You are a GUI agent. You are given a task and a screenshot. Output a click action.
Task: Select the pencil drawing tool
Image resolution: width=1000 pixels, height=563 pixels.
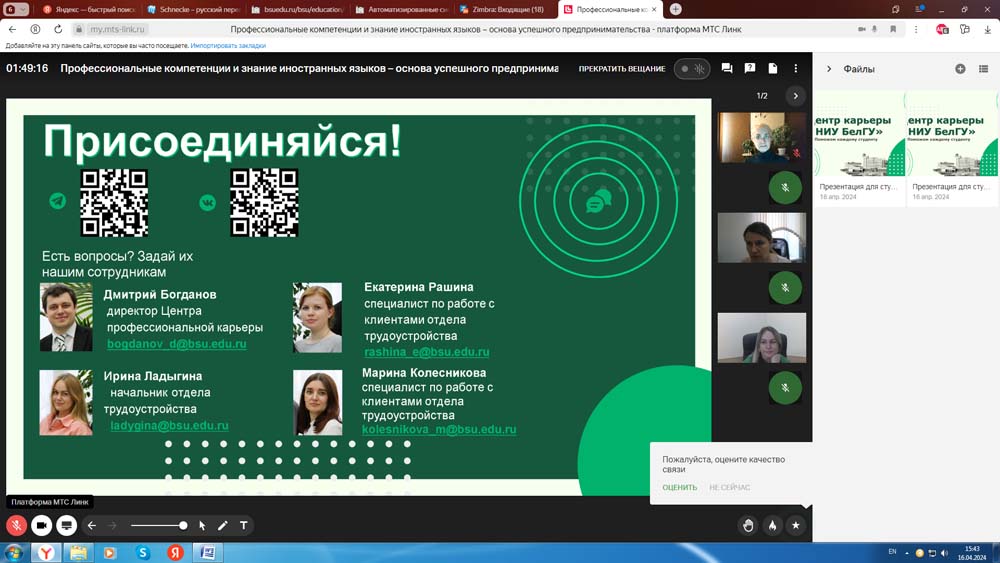[223, 525]
